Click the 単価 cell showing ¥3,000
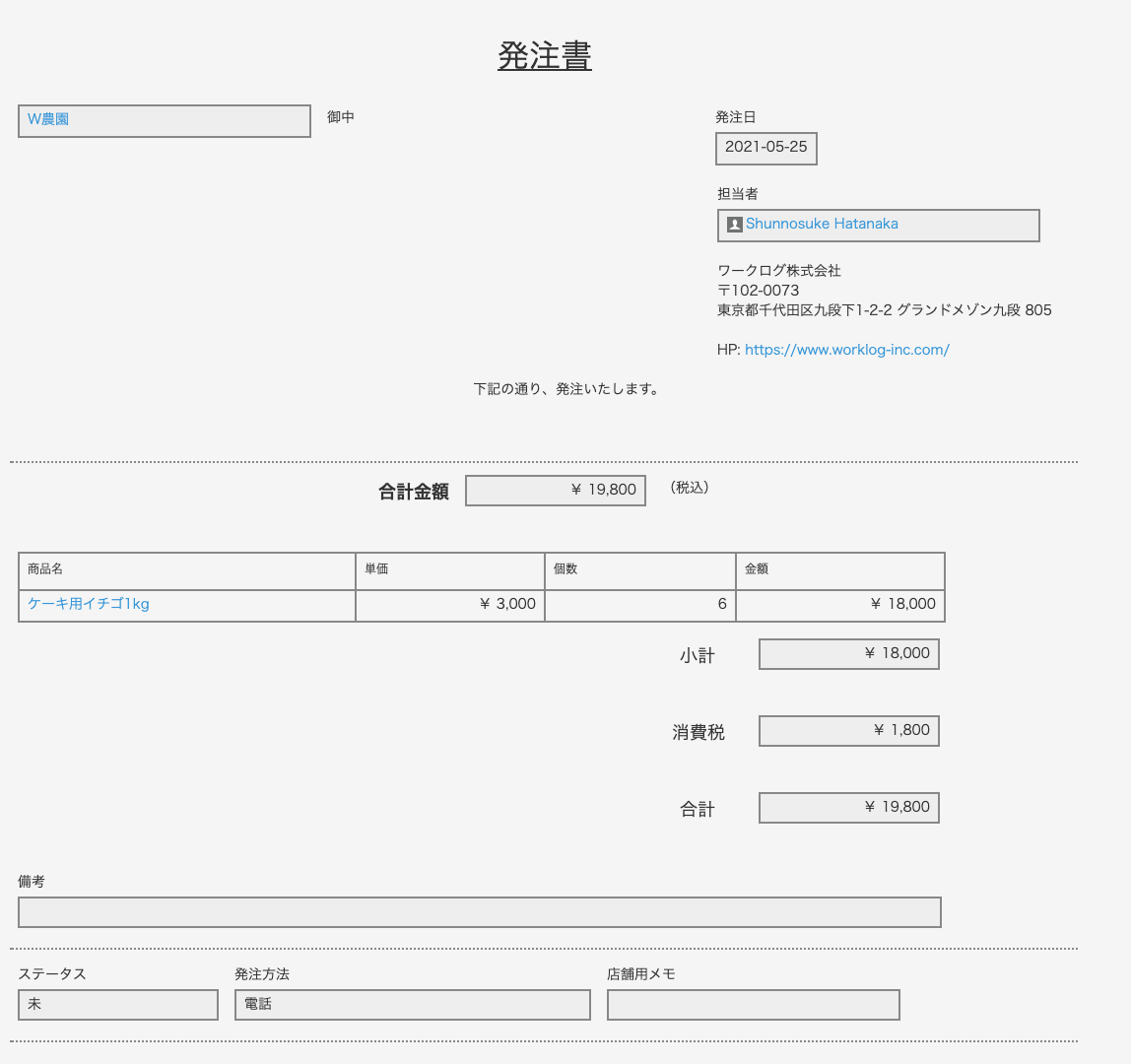Viewport: 1131px width, 1064px height. 449,605
